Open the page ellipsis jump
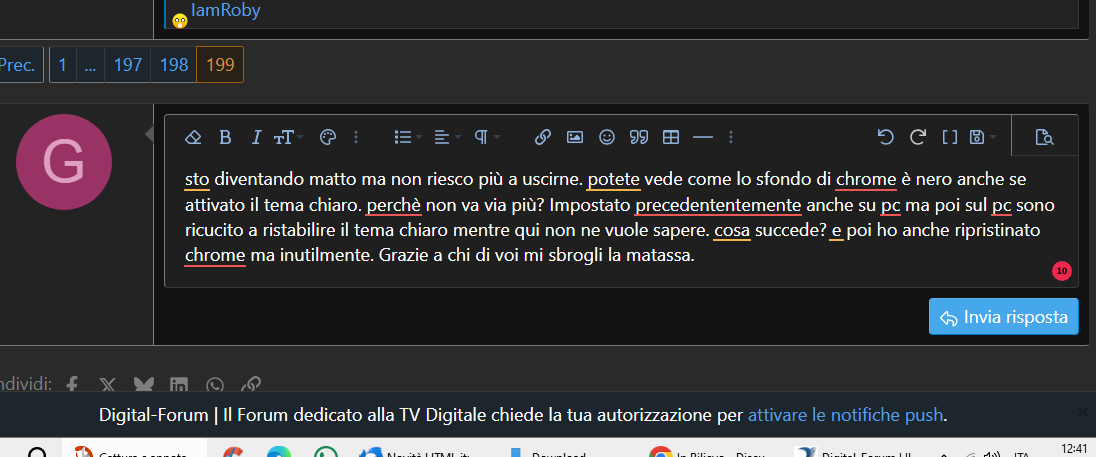Screen dimensions: 1096x457 [x=90, y=65]
